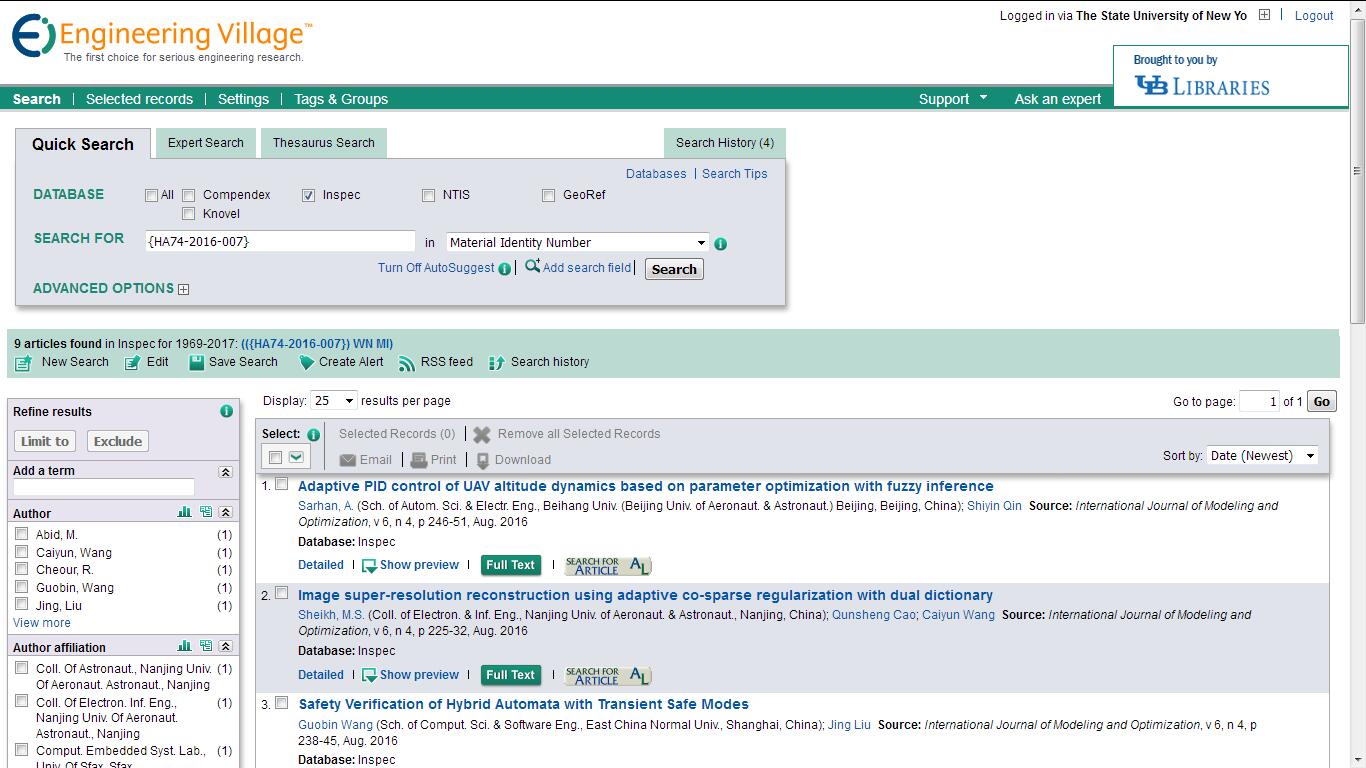Click the export data icon beside Author heading
The height and width of the screenshot is (768, 1366).
206,512
